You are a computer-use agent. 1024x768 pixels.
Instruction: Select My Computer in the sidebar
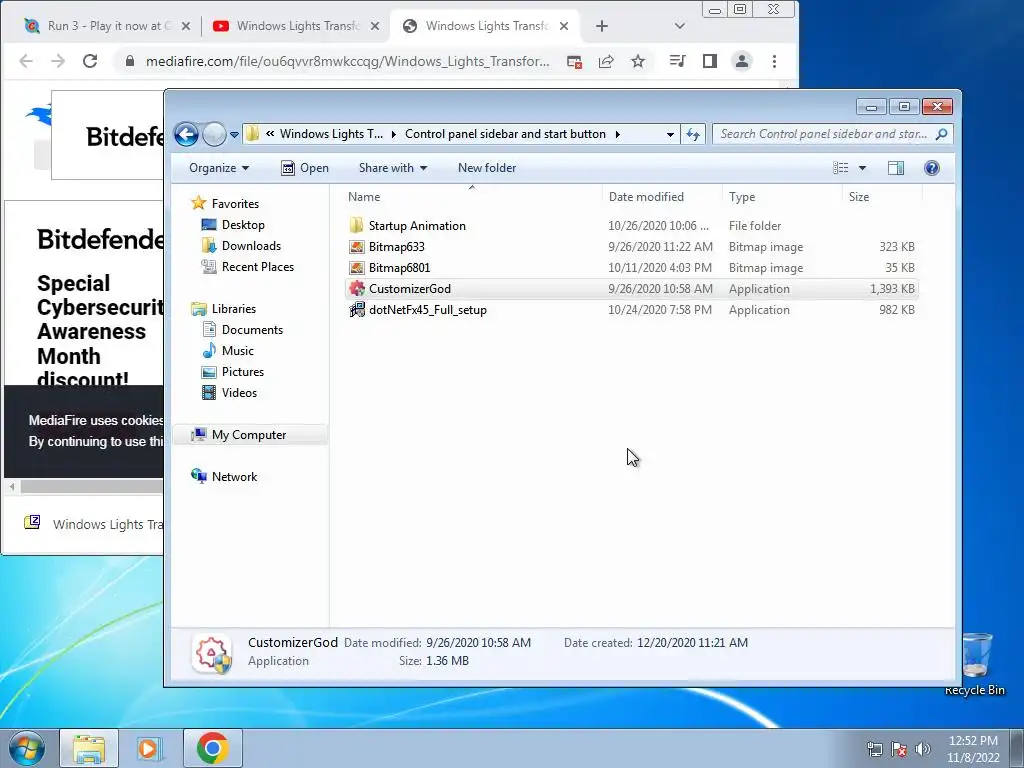click(248, 435)
